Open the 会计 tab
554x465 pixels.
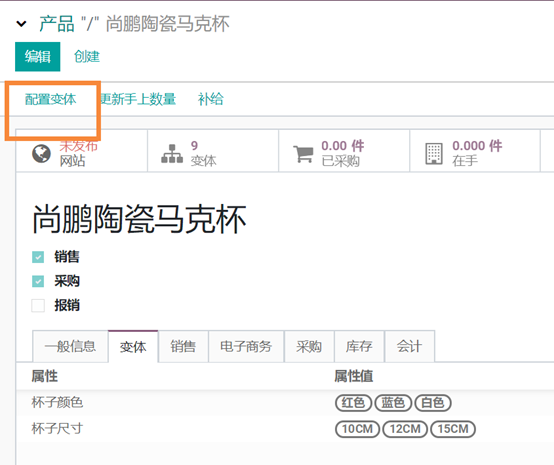point(409,346)
